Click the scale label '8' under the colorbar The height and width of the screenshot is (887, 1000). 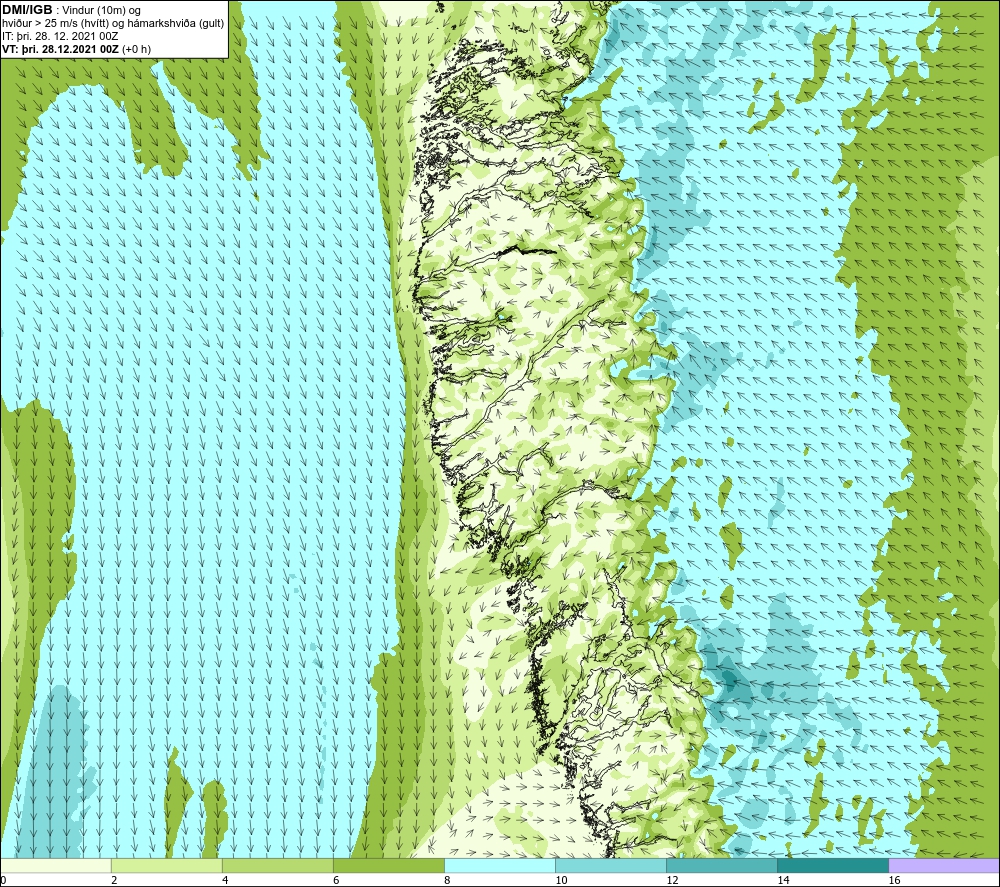click(x=447, y=881)
